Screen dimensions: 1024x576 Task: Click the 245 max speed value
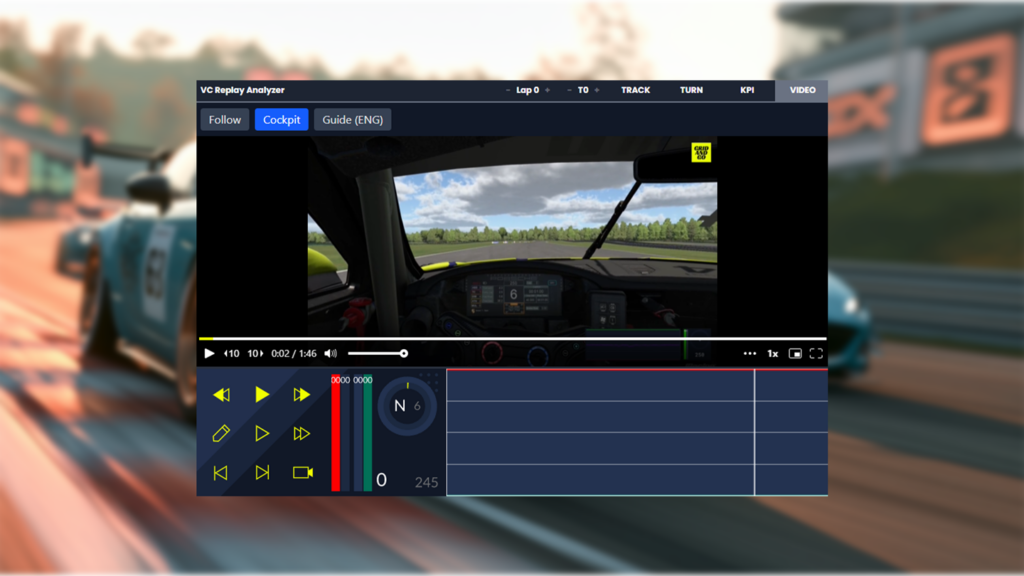click(426, 483)
